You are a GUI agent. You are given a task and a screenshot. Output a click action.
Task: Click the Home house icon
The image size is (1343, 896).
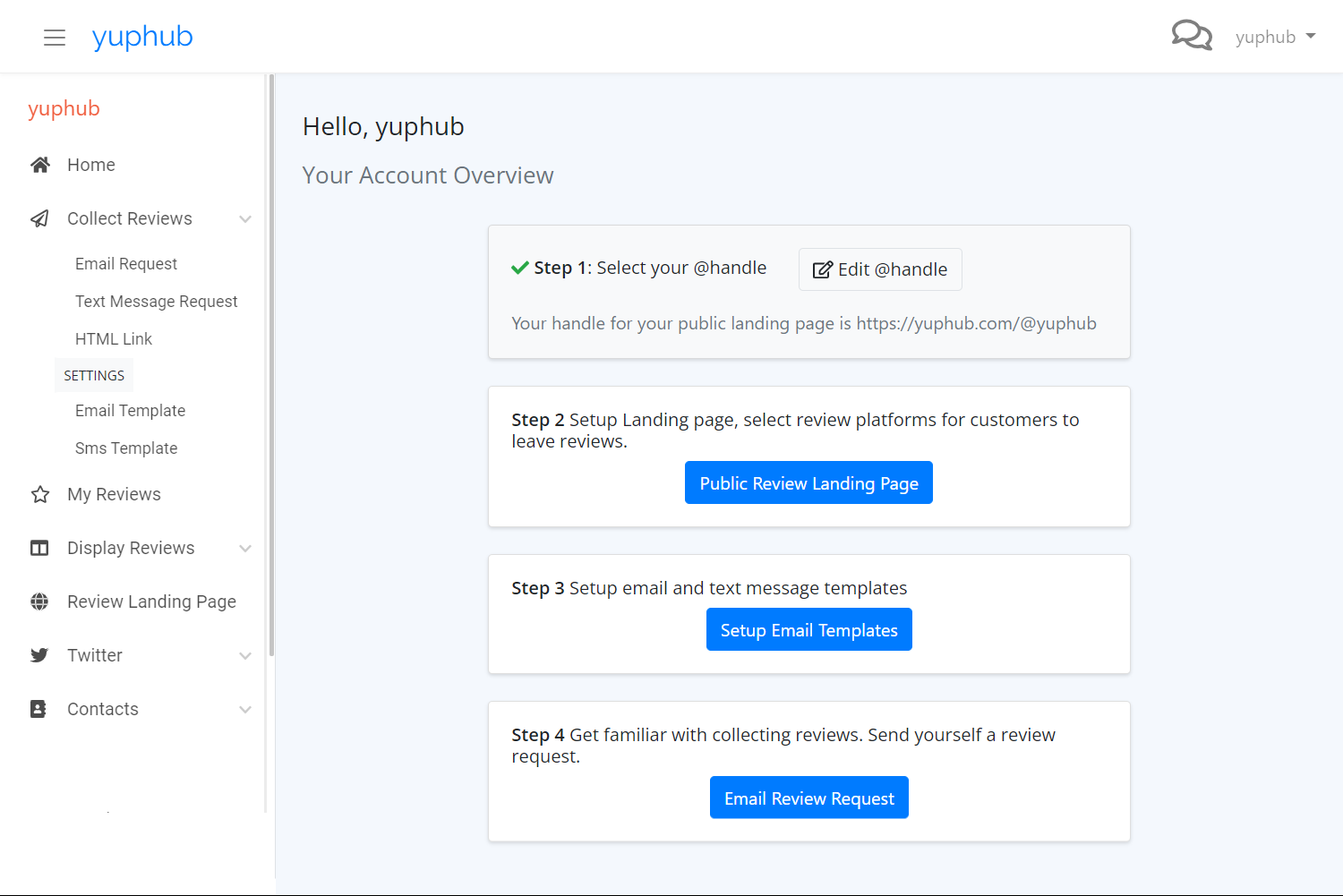[40, 165]
